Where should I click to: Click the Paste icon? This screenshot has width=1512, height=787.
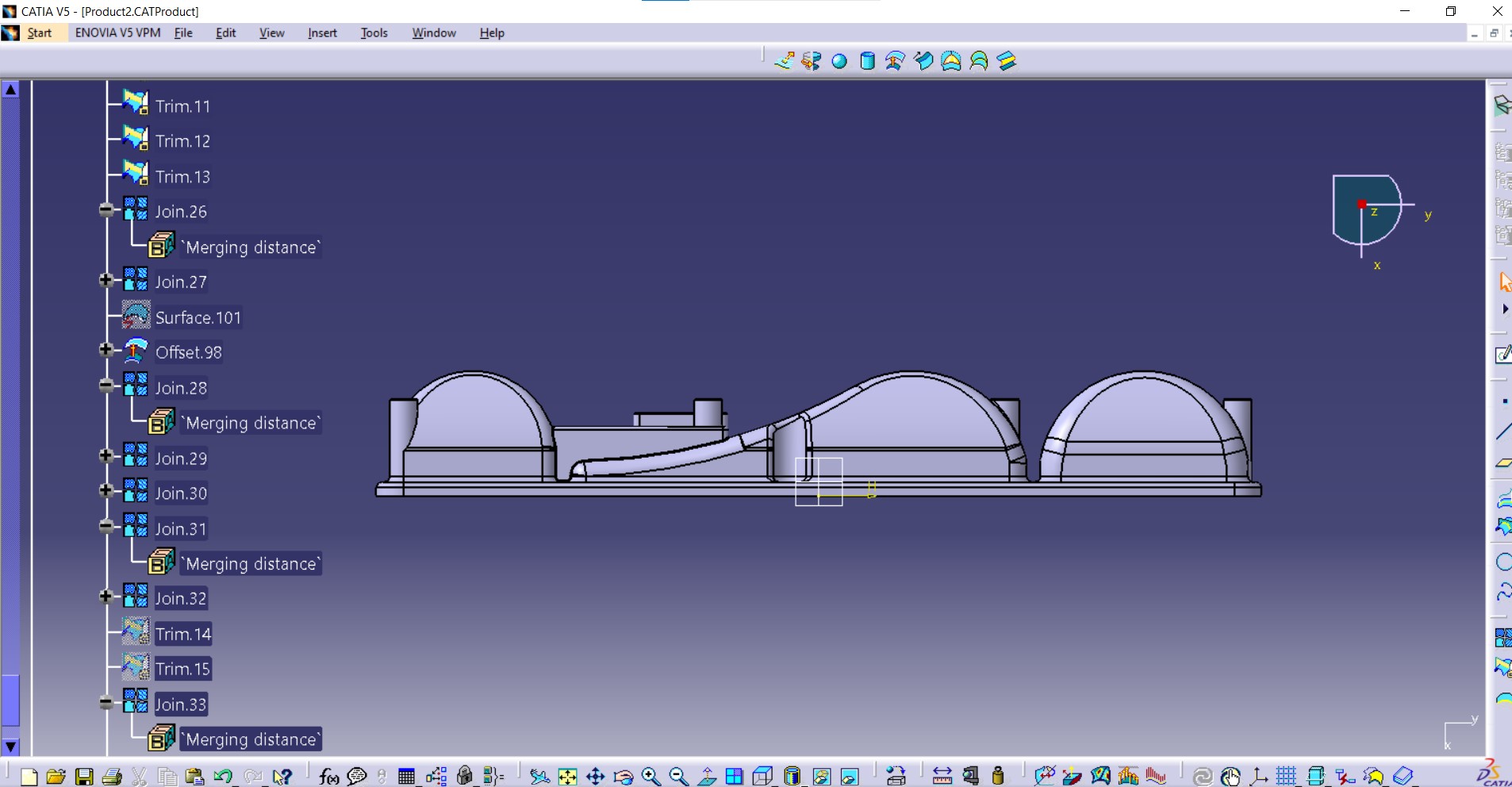(x=194, y=776)
